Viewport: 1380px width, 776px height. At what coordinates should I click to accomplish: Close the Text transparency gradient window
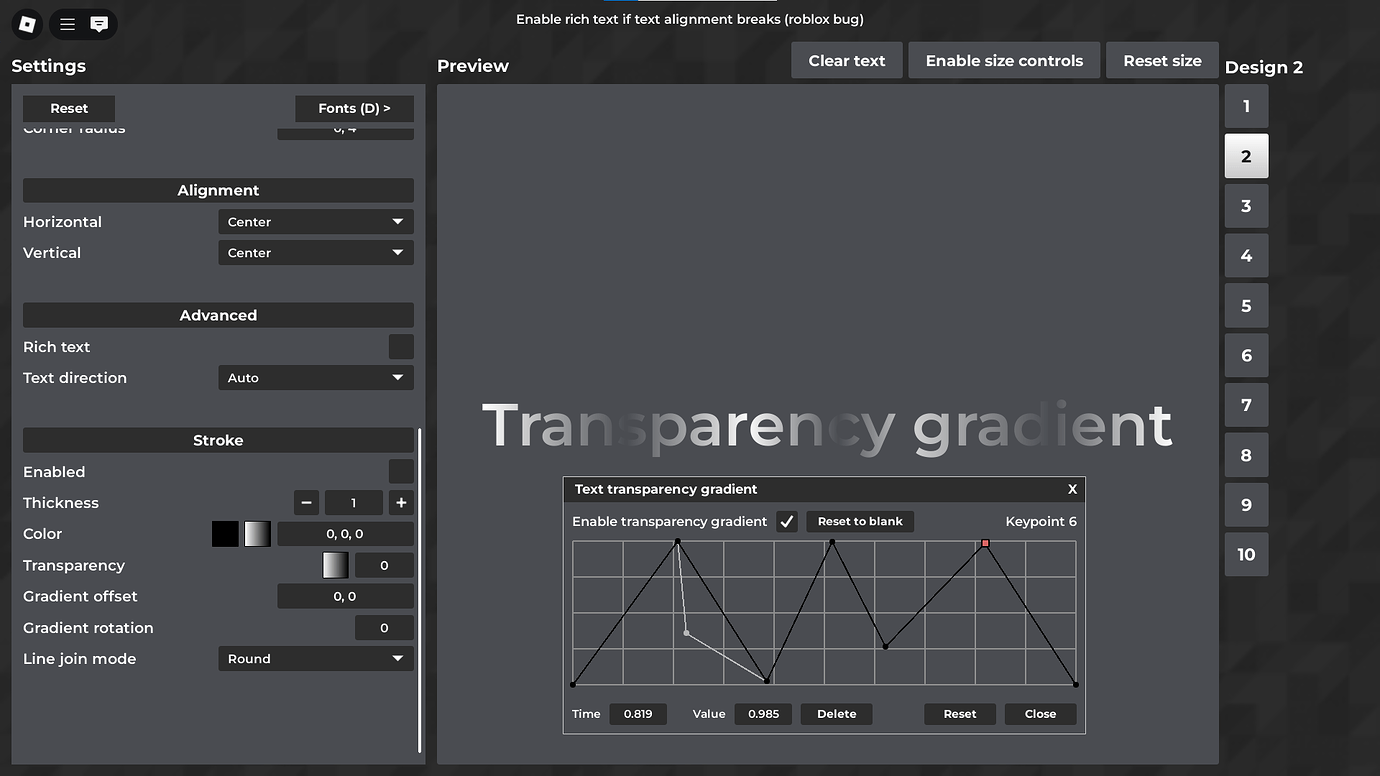1072,489
